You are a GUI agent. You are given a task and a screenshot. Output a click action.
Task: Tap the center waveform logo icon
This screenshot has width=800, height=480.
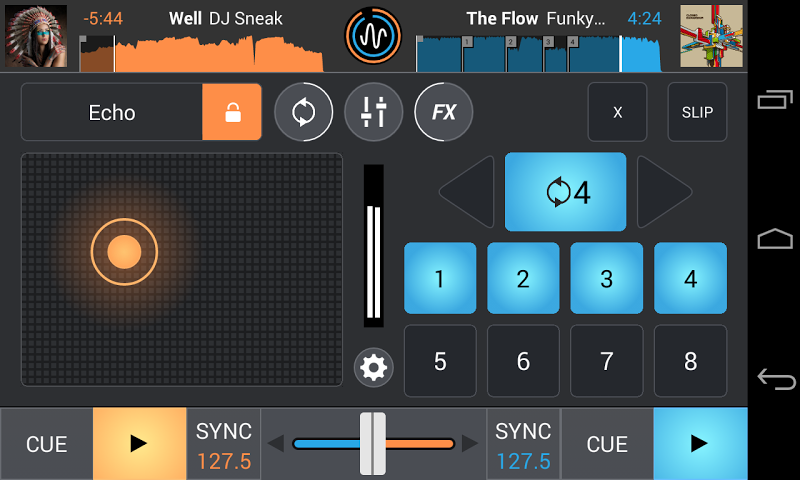(373, 36)
